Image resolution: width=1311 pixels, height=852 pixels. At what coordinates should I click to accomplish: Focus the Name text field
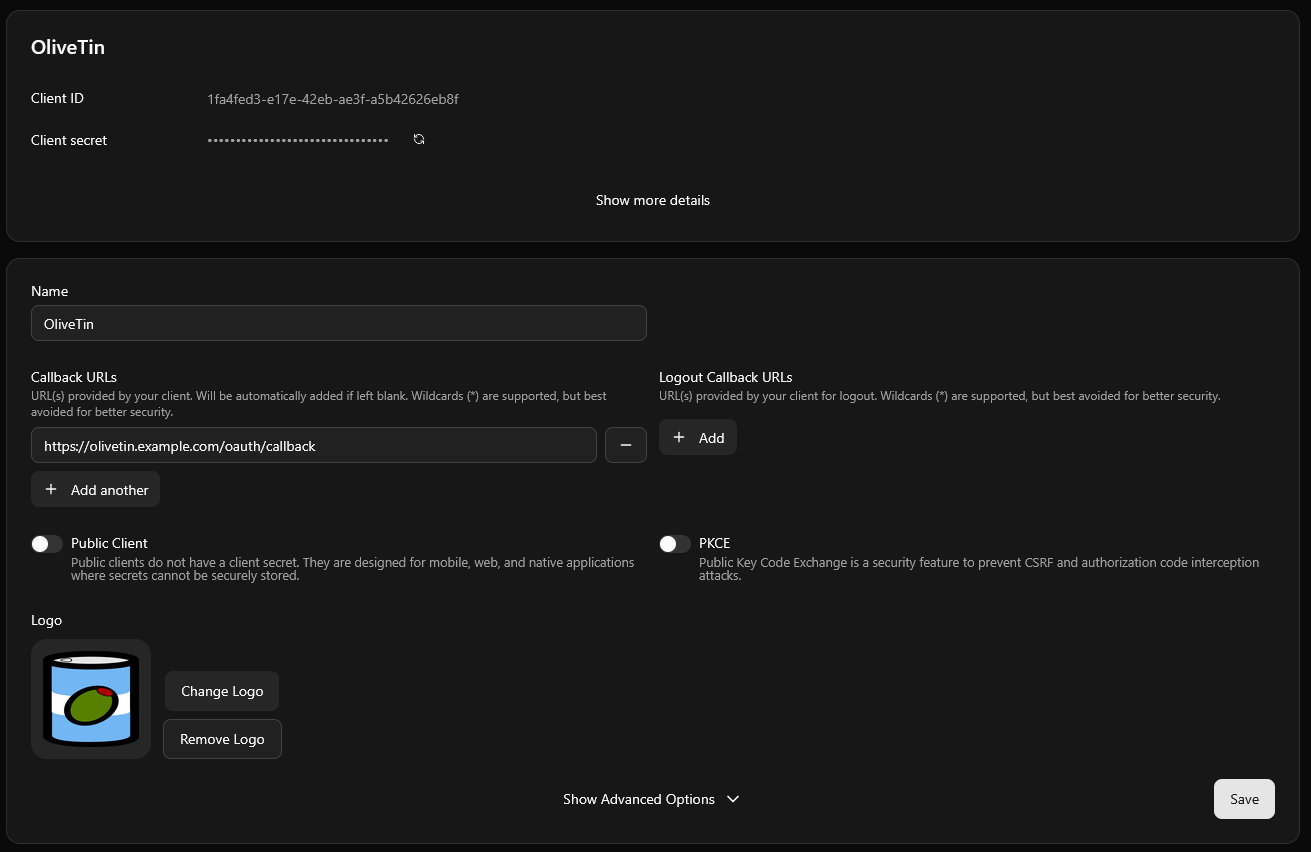[338, 323]
